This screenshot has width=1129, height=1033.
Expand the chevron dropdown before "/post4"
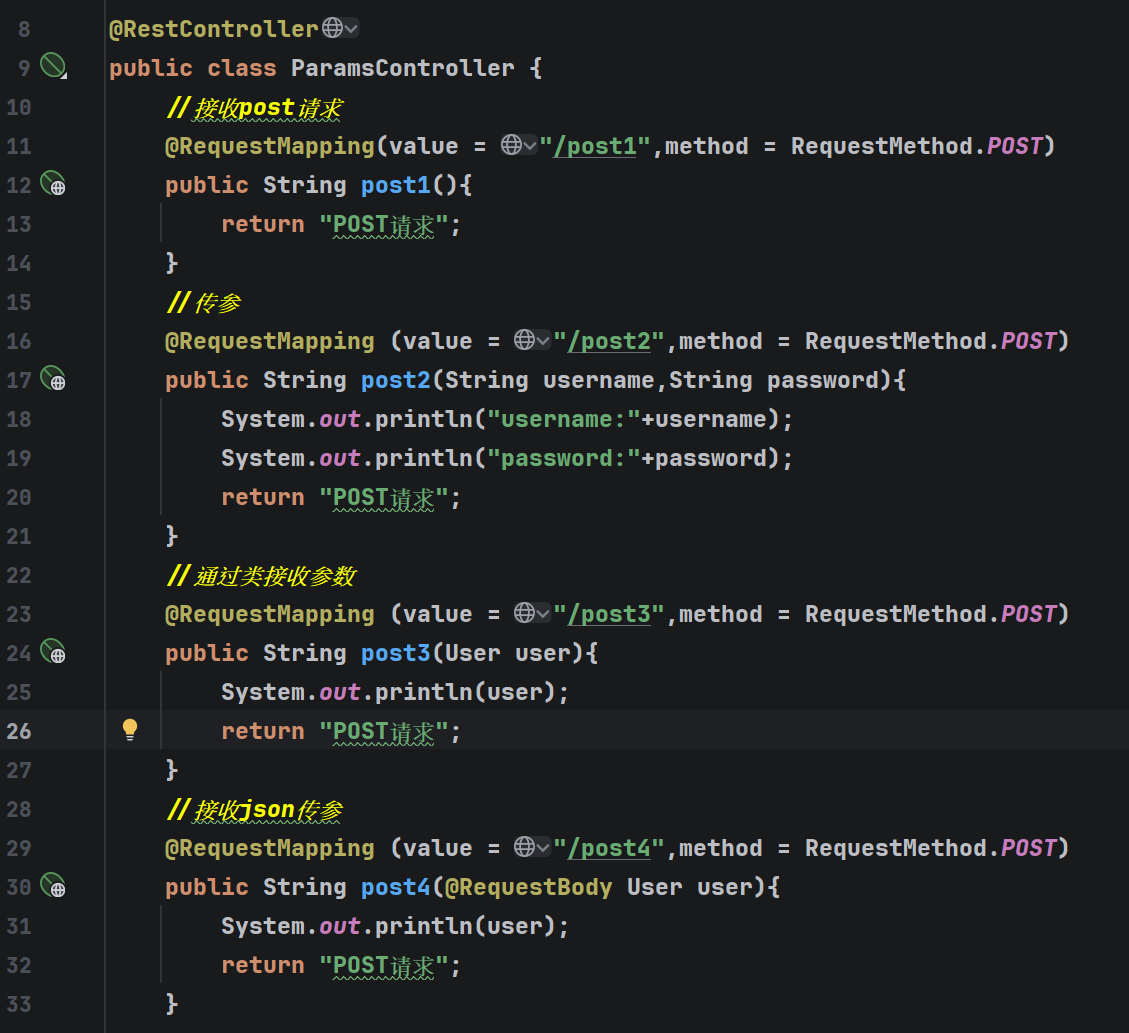click(x=544, y=848)
